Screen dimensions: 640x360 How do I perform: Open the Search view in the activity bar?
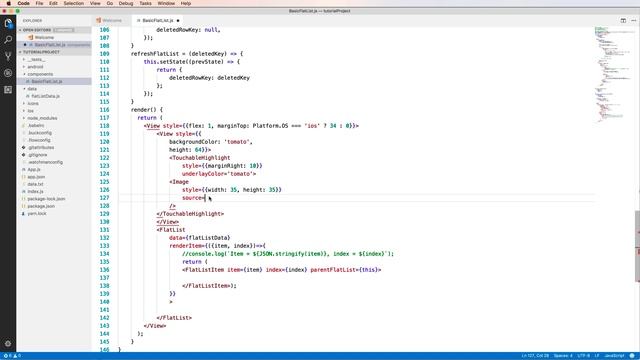tap(8, 40)
